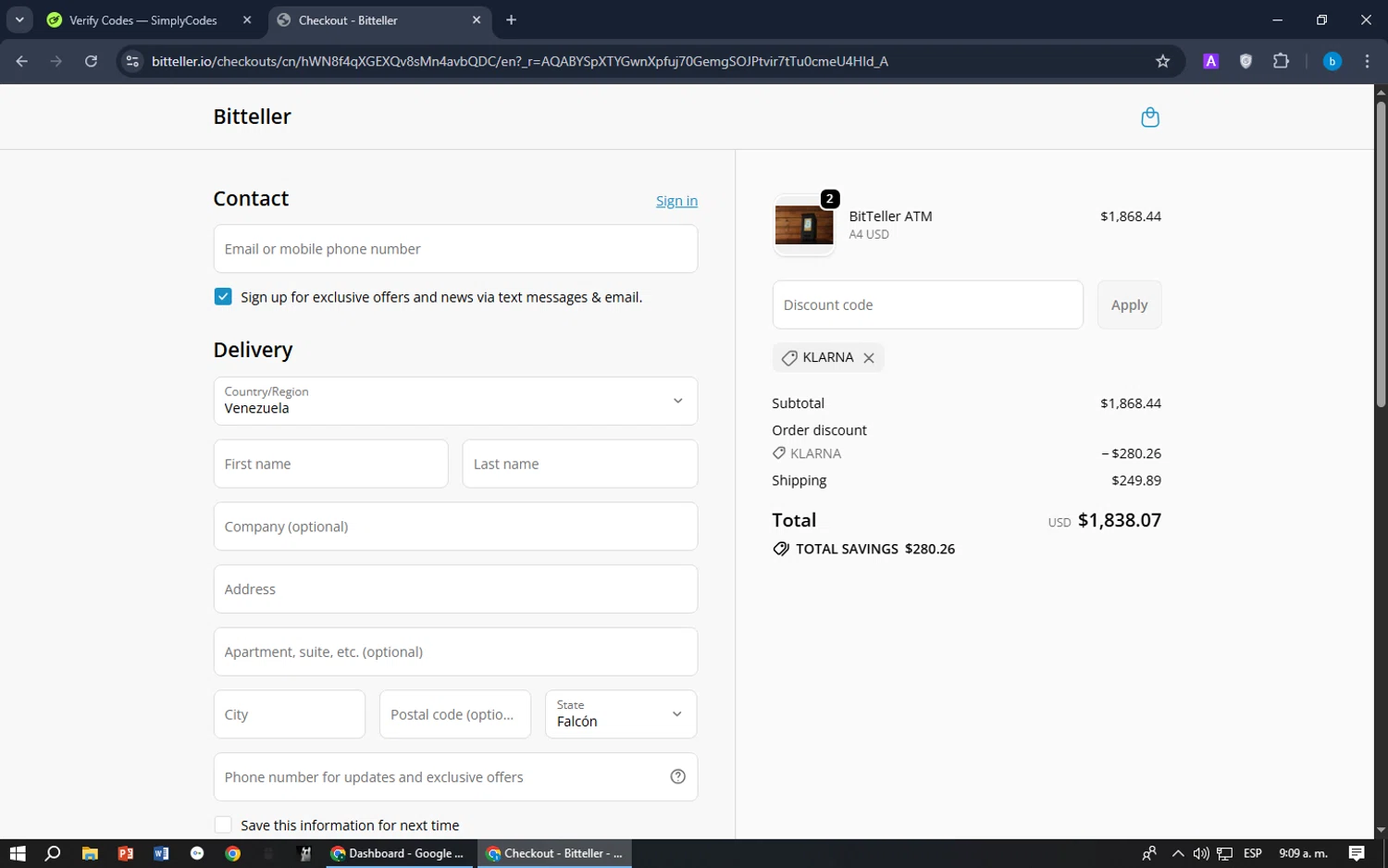Click the TOTAL SAVINGS $280.26 text

875,549
